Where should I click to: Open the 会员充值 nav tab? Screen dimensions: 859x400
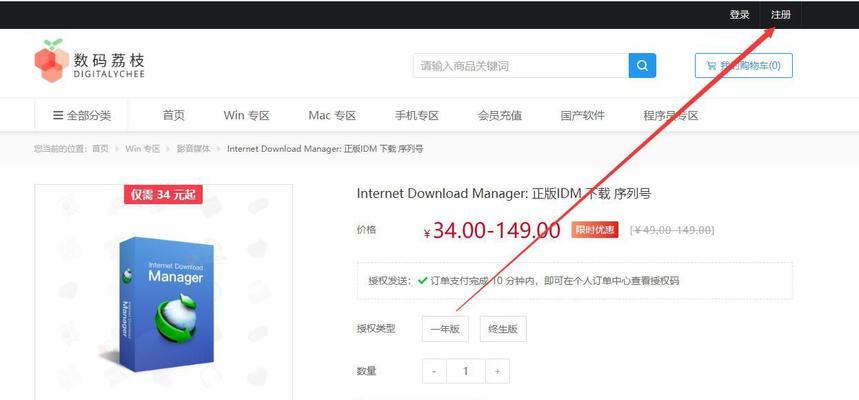click(500, 116)
